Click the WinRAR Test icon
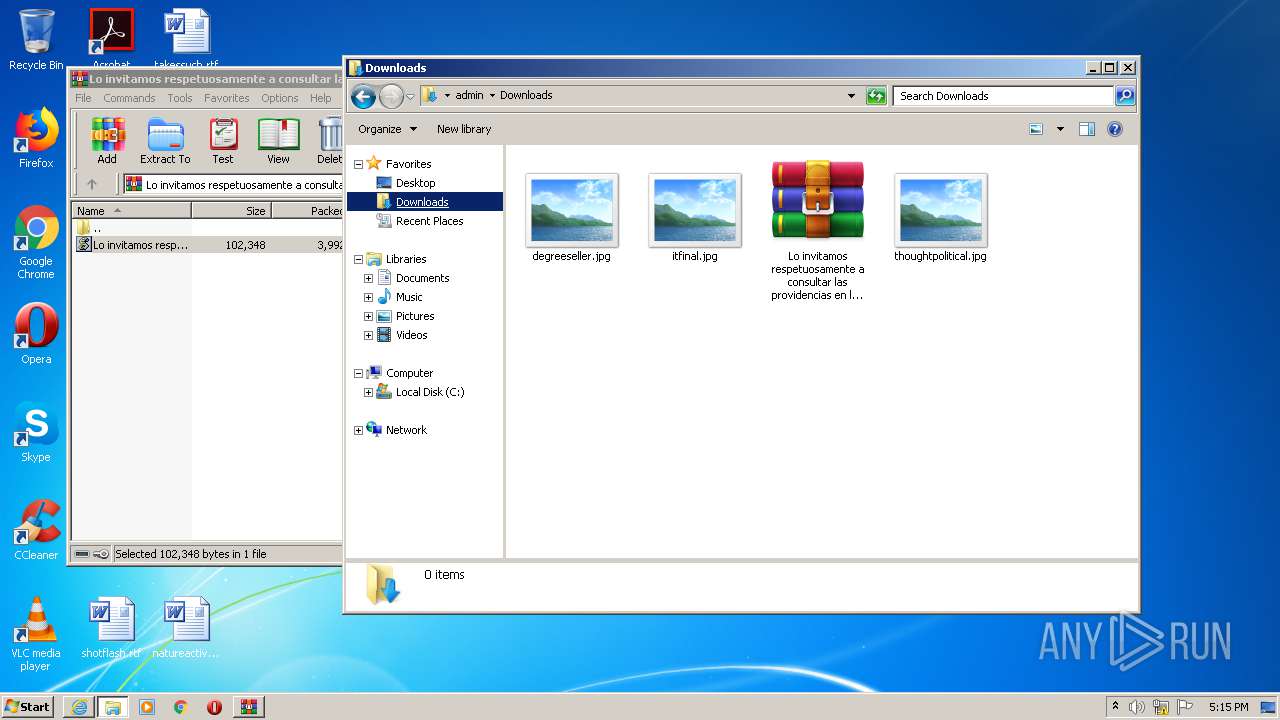Image resolution: width=1280 pixels, height=720 pixels. click(223, 141)
